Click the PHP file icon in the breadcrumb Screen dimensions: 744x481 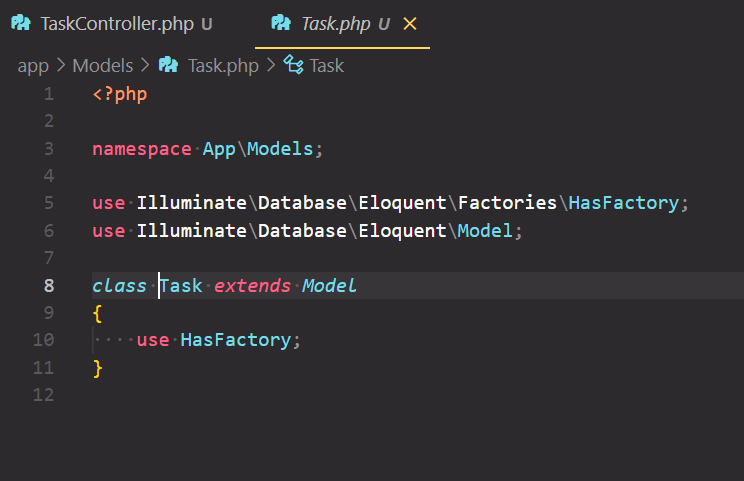pyautogui.click(x=169, y=66)
